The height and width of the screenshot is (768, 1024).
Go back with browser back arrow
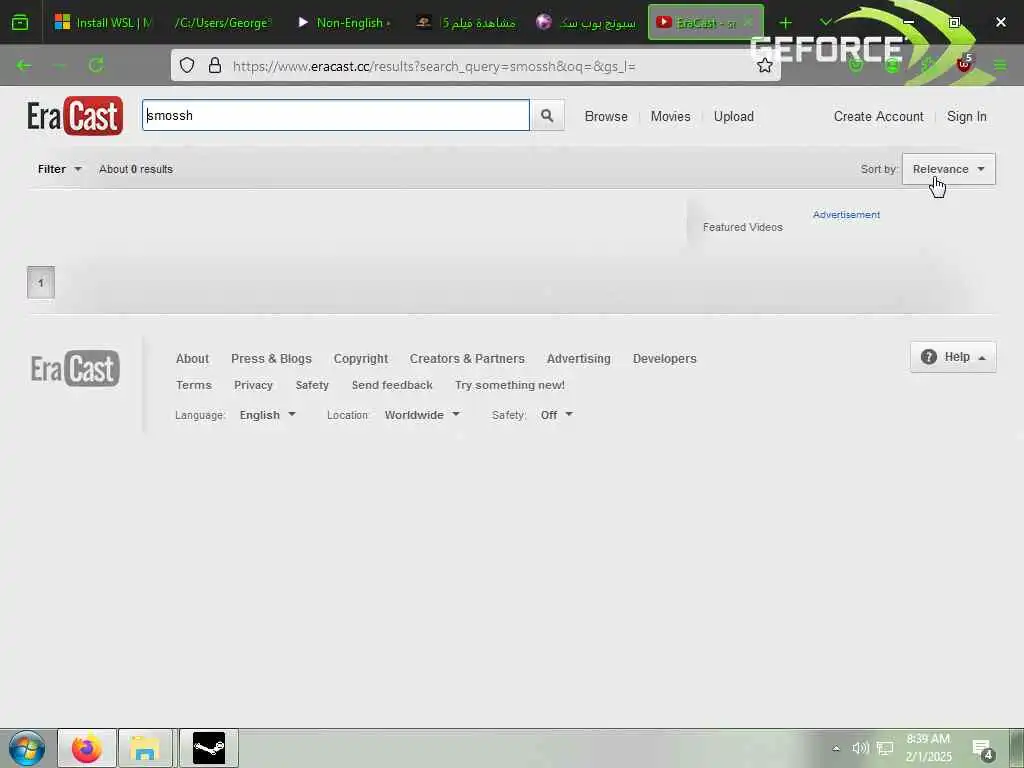pos(24,65)
